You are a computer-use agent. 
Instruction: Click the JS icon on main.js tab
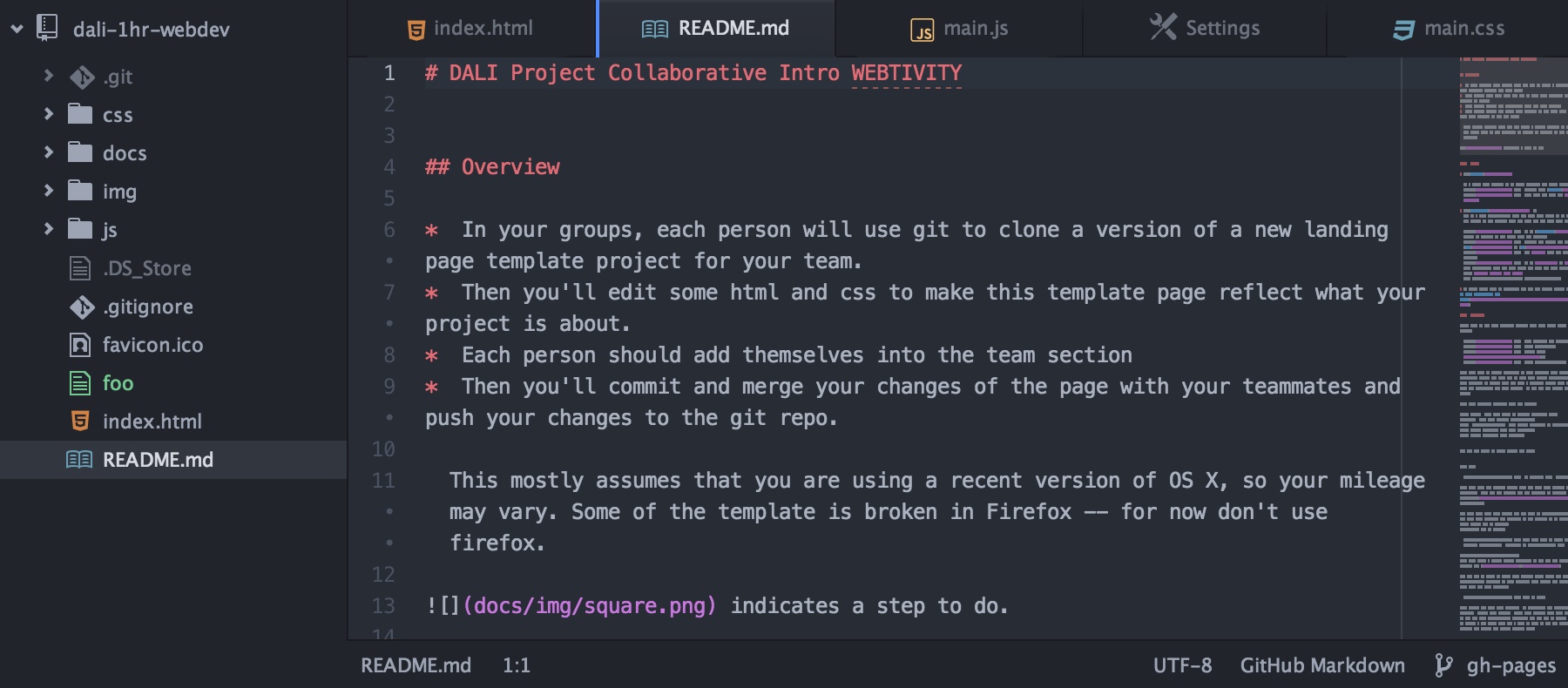click(922, 30)
